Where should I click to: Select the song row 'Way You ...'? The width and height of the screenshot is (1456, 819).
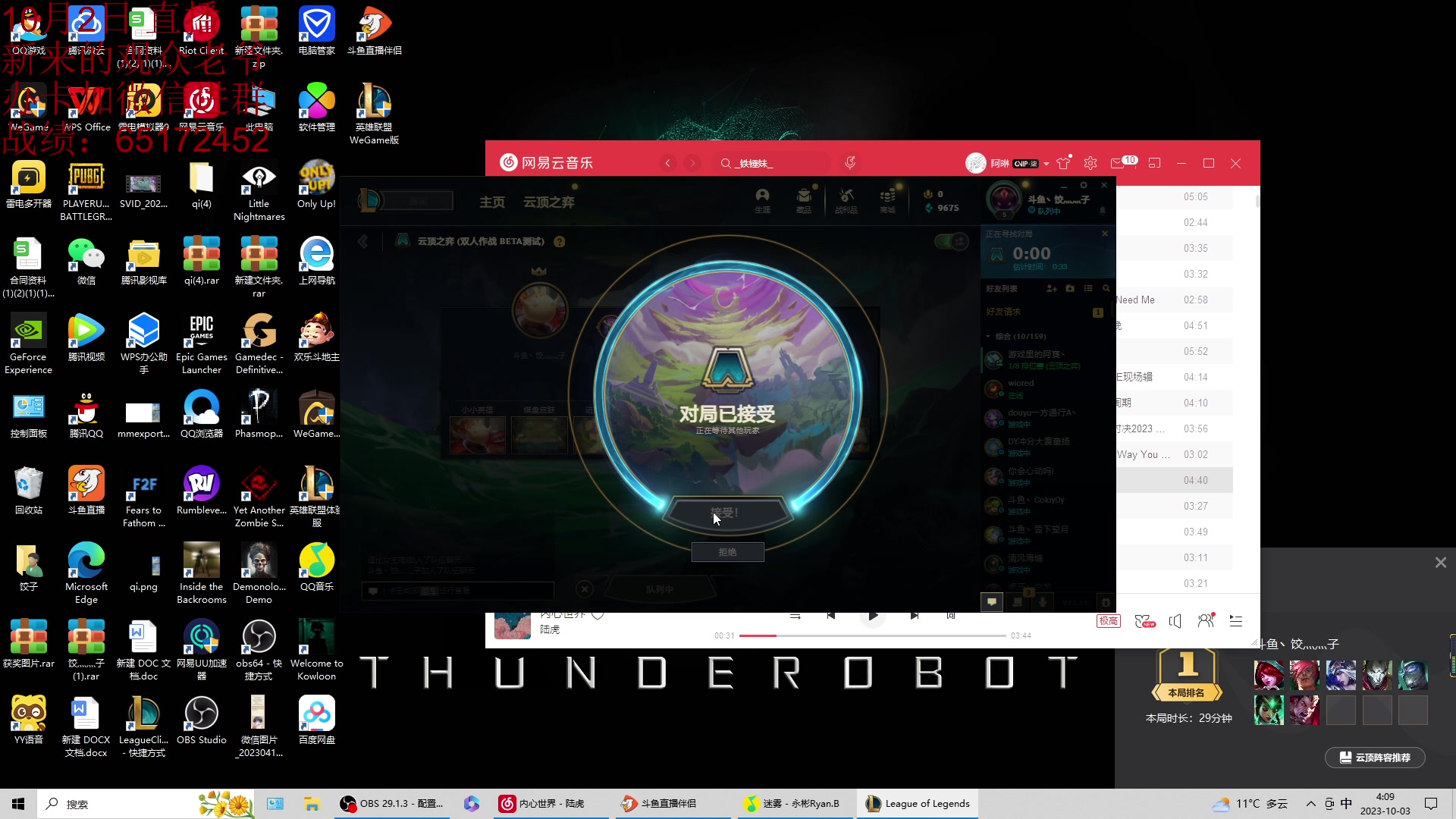pos(1174,454)
